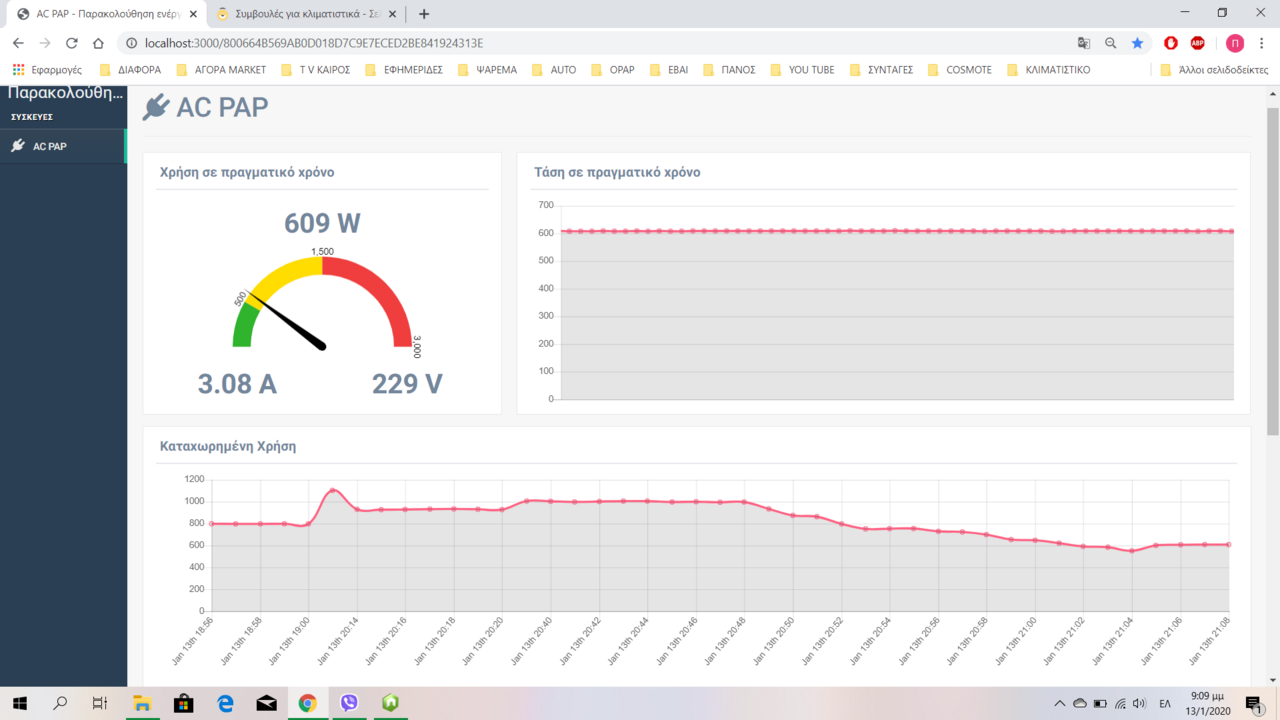Open the Mail app from taskbar

click(x=266, y=703)
